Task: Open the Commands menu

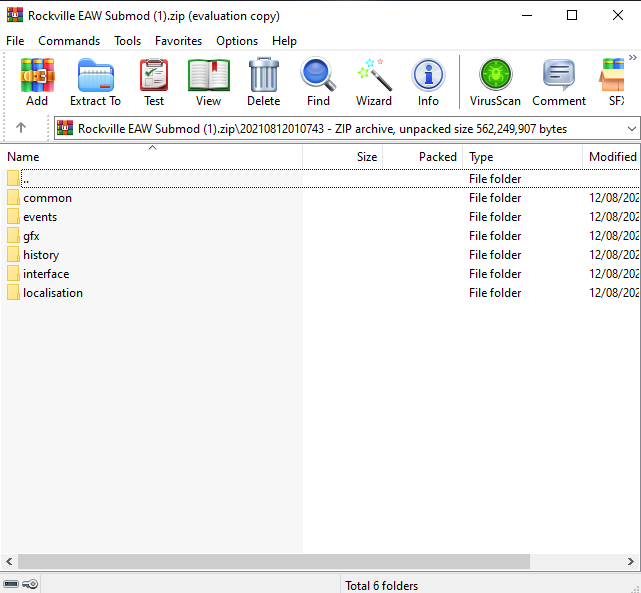Action: tap(69, 41)
